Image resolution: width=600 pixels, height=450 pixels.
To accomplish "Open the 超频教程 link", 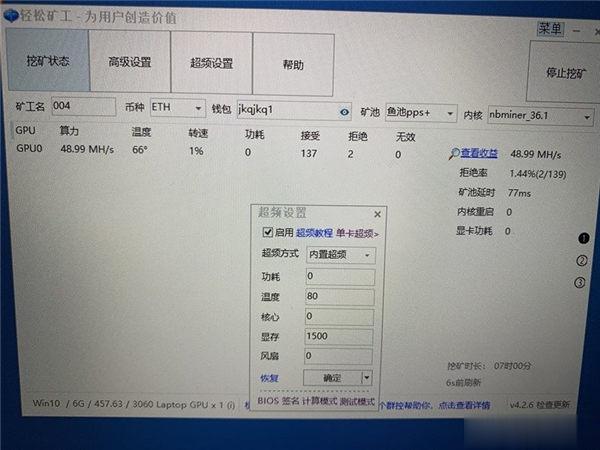I will [314, 233].
